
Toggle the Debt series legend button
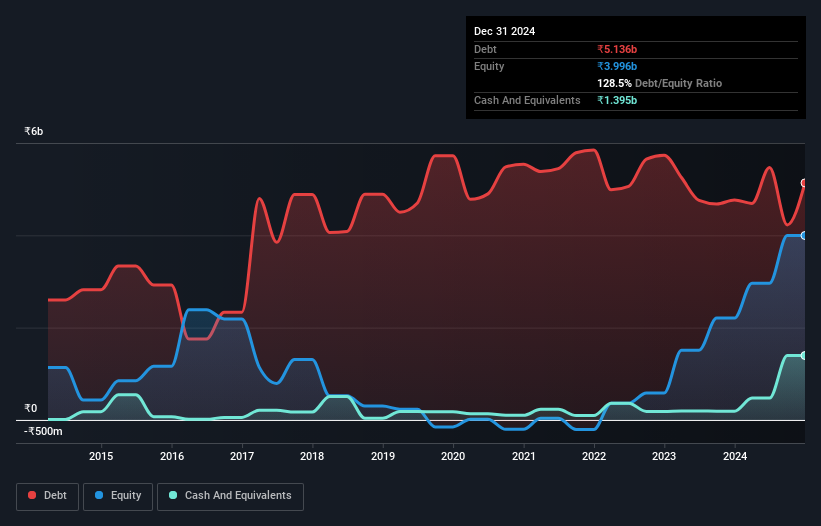(48, 496)
